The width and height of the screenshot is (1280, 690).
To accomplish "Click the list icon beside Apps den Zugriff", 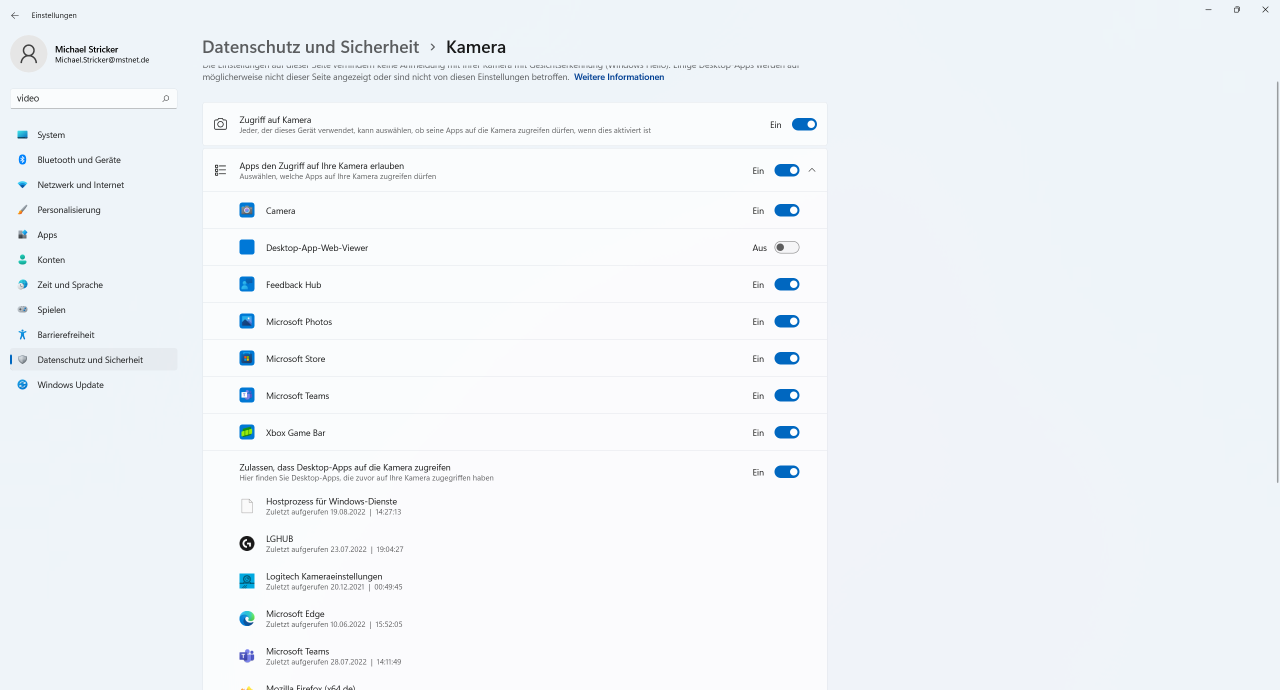I will click(221, 171).
